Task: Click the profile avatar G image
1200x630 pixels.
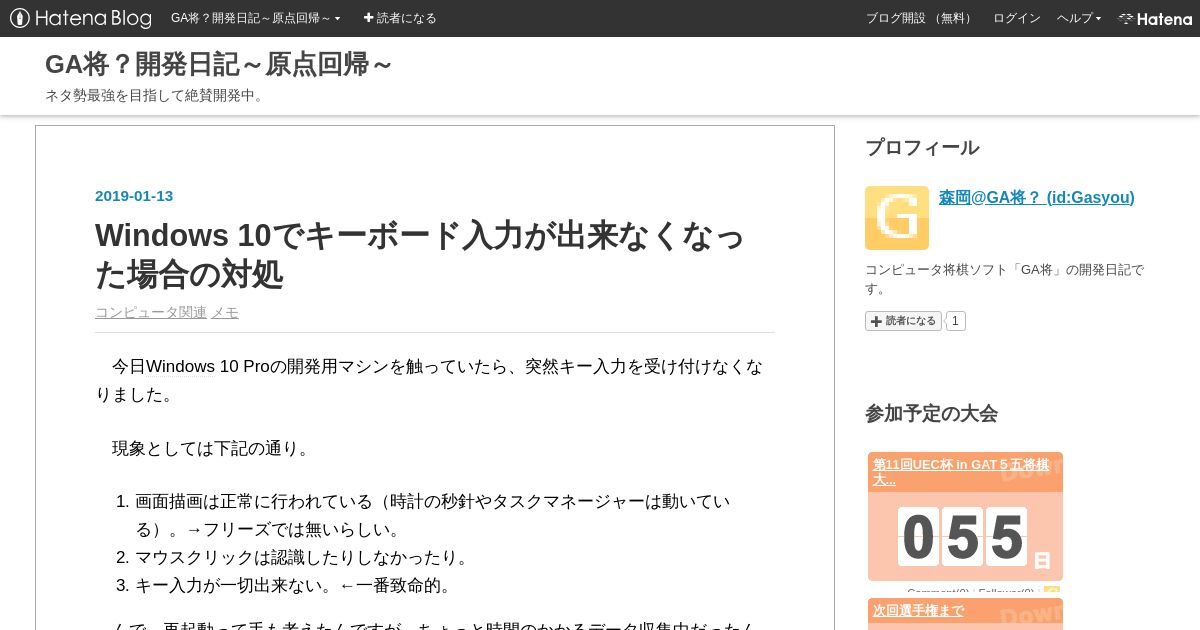Action: (897, 218)
